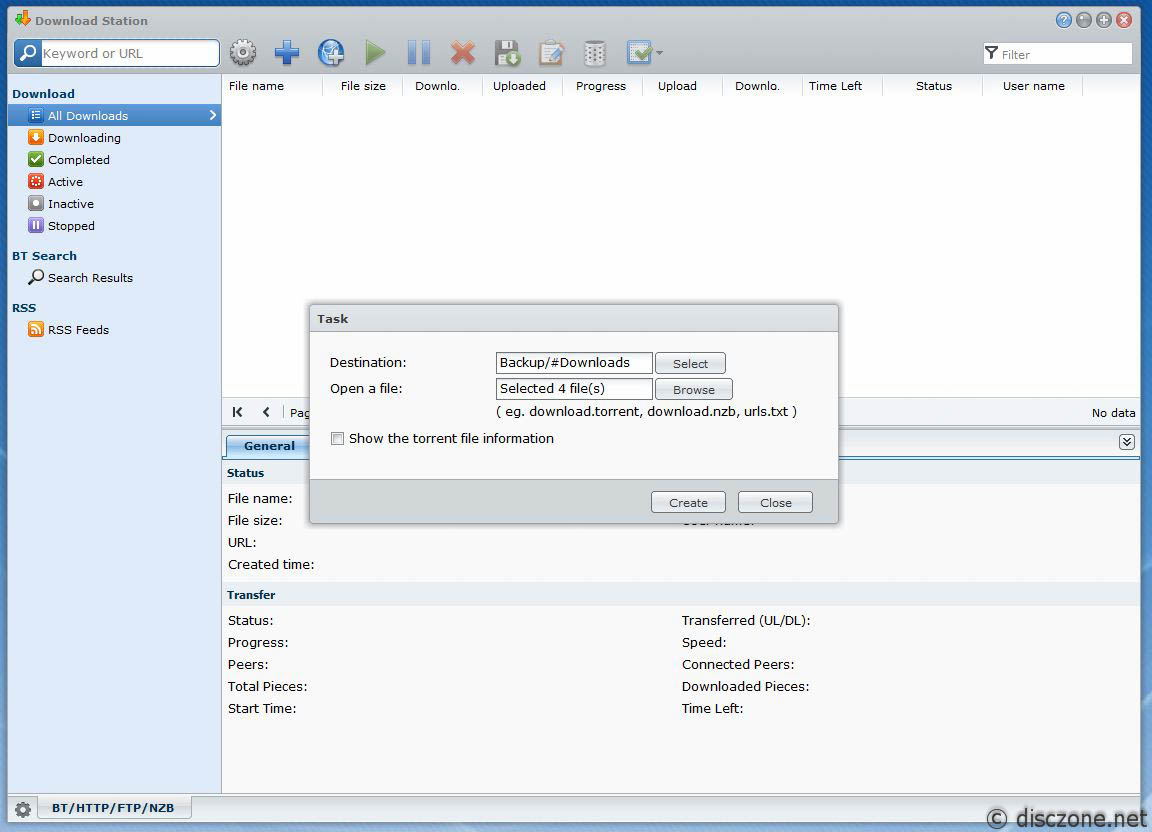Image resolution: width=1152 pixels, height=832 pixels.
Task: Click the Search Results magnifier icon
Action: [x=35, y=277]
